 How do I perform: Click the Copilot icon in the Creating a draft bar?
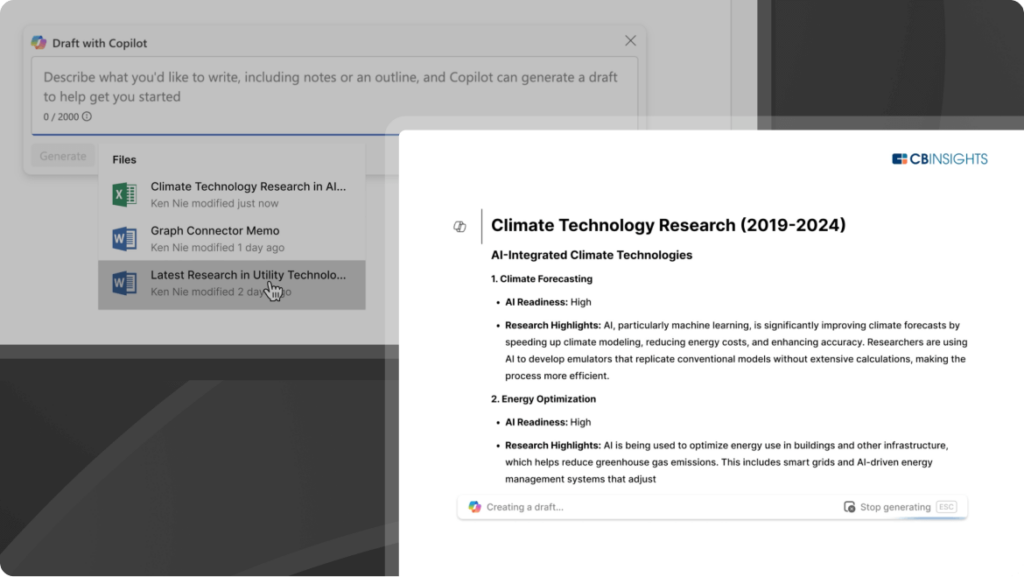474,507
